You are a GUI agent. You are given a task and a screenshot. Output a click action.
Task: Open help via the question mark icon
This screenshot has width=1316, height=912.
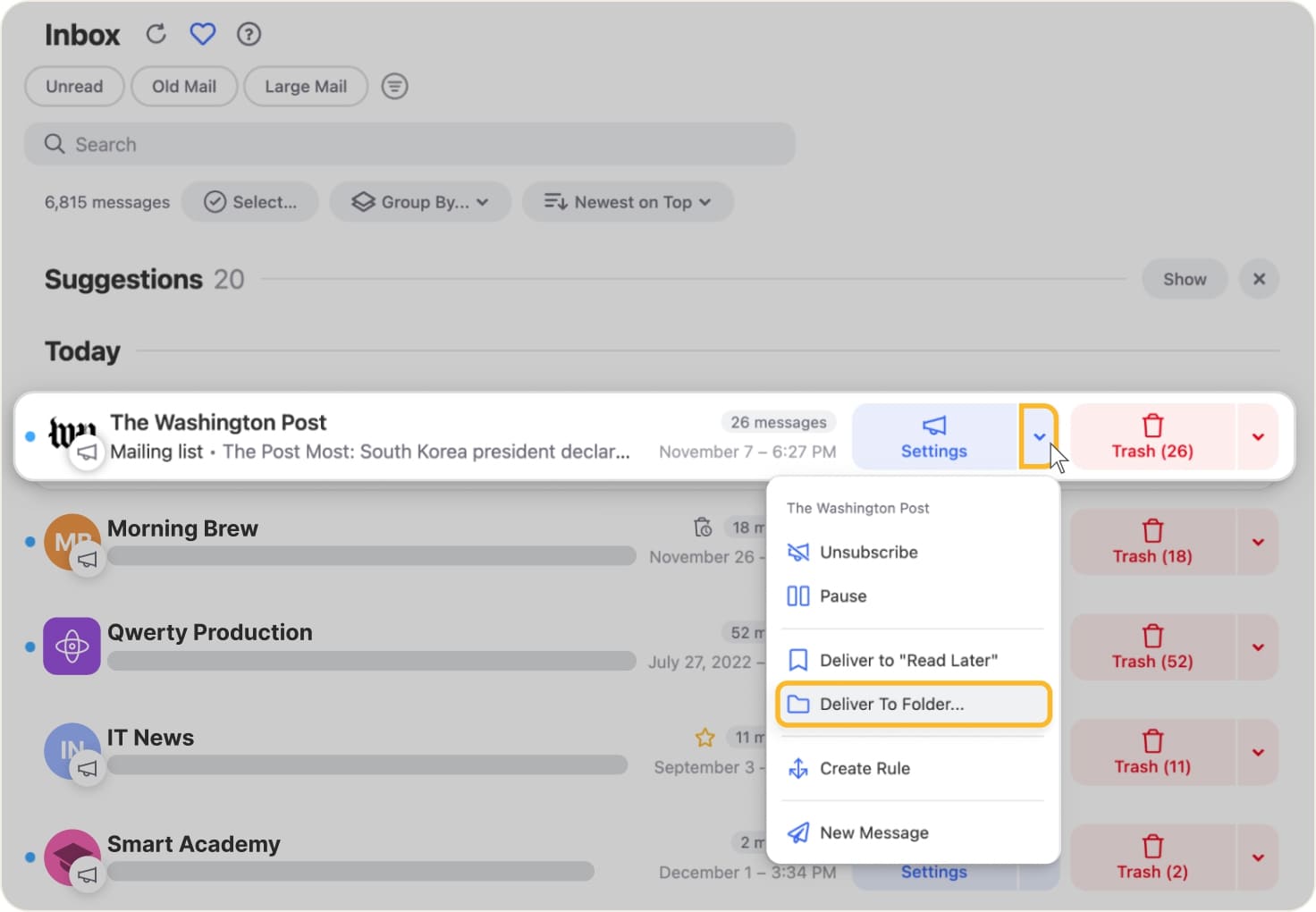[x=249, y=34]
